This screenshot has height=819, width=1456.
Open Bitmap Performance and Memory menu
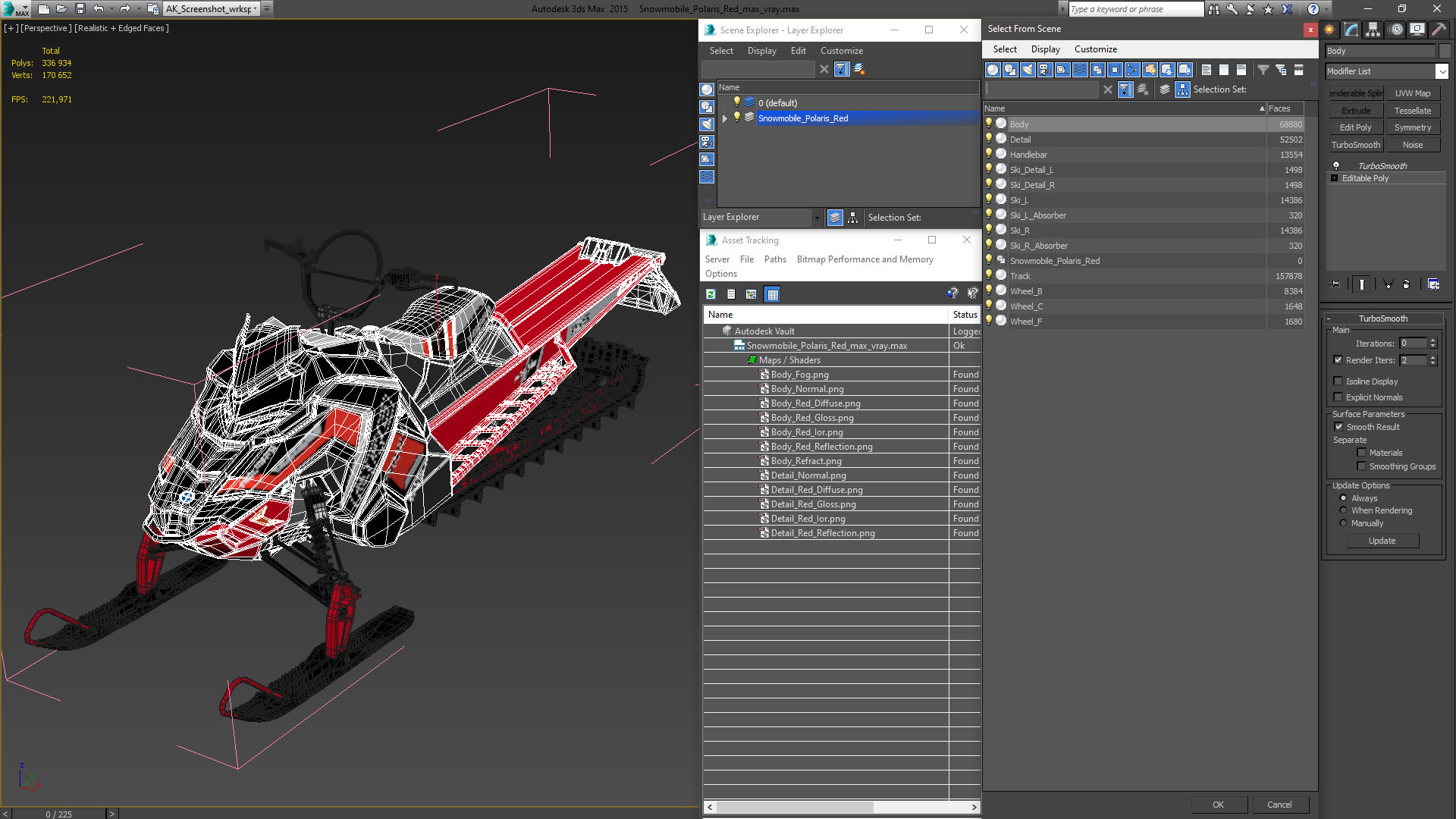coord(864,259)
